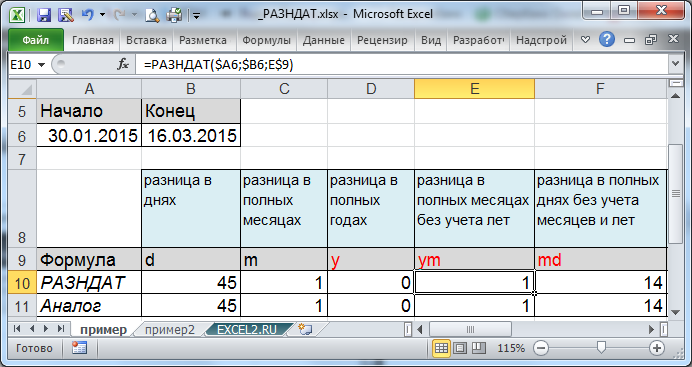
Task: Click the Save icon in quick access toolbar
Action: [x=44, y=15]
